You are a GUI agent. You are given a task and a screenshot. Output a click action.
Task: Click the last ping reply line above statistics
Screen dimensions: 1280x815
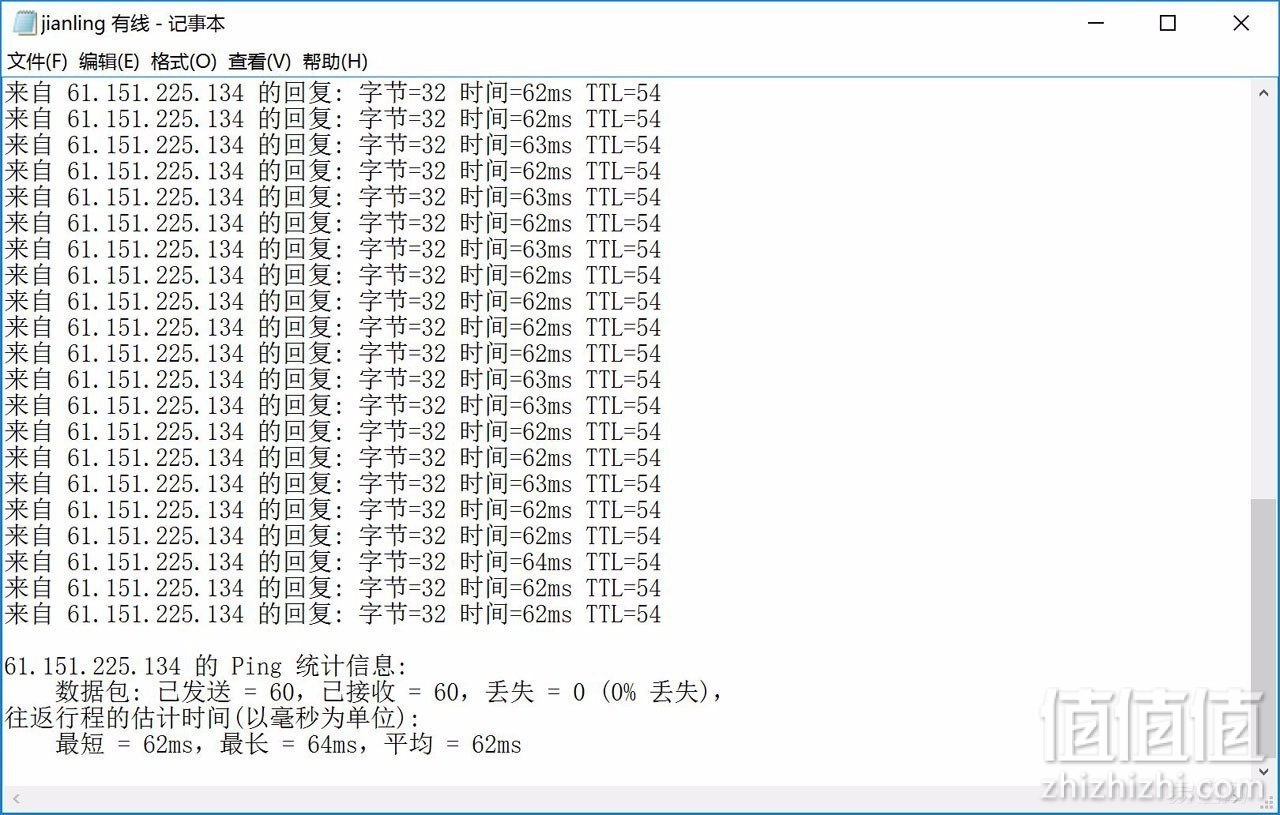tap(333, 614)
